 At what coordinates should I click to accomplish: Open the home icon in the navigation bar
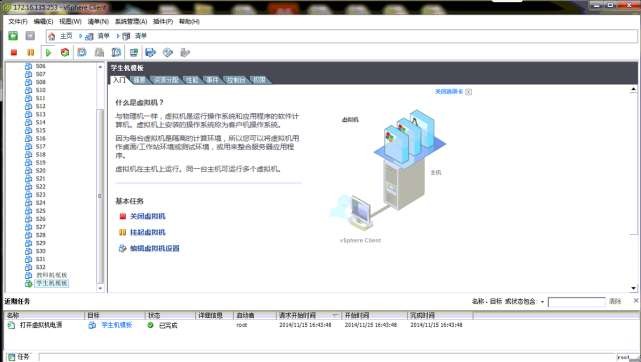(52, 36)
